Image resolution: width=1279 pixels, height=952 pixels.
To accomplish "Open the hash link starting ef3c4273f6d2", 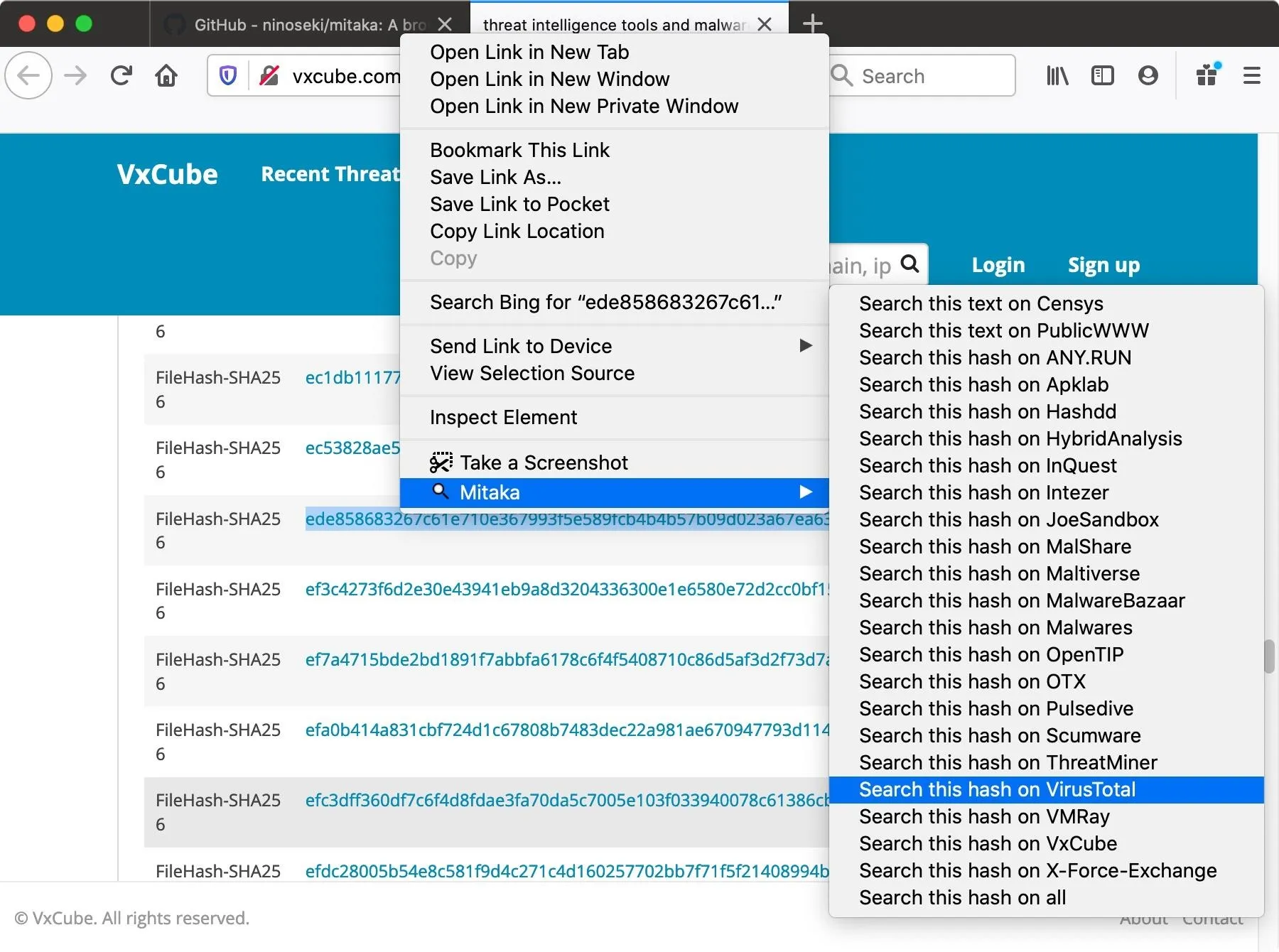I will (x=567, y=589).
